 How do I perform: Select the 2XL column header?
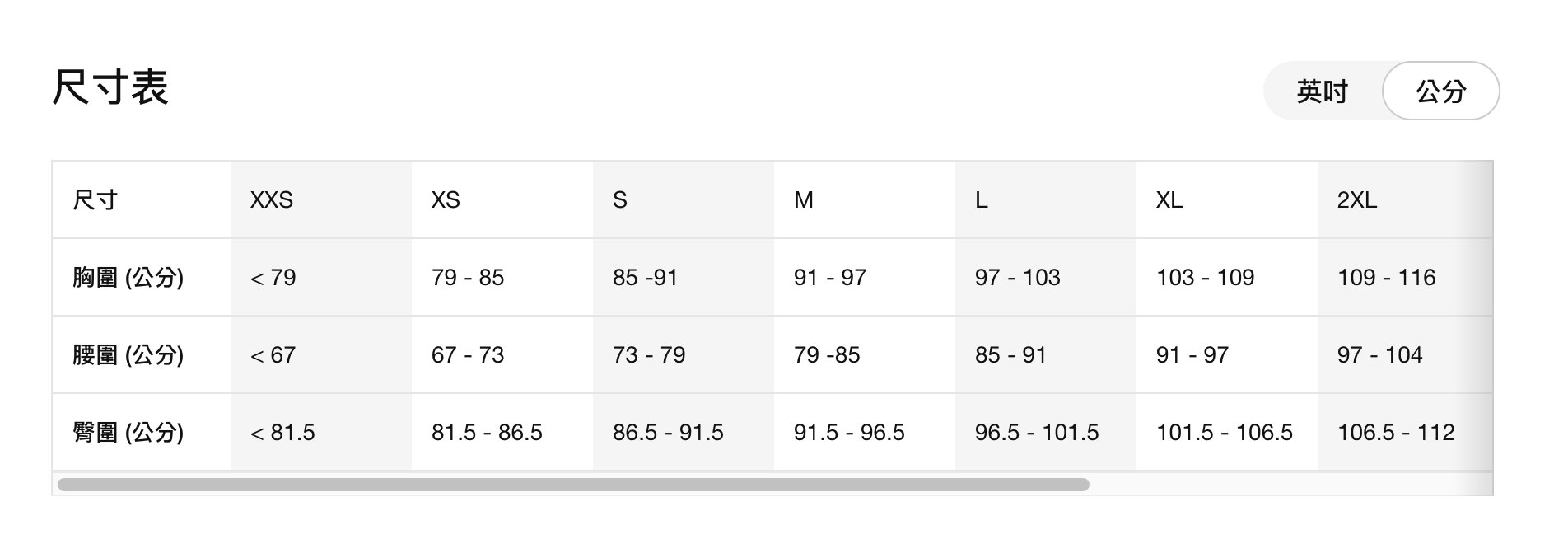[x=1356, y=200]
